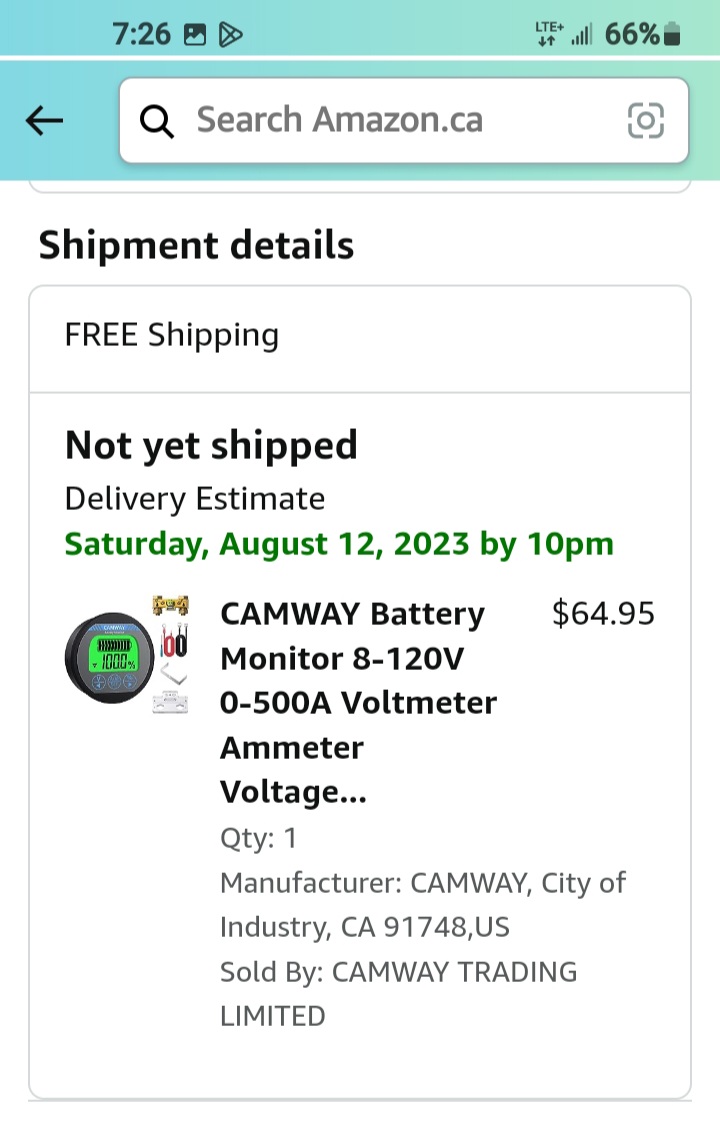This screenshot has width=720, height=1127.
Task: Select the Shipment details heading
Action: coord(196,245)
